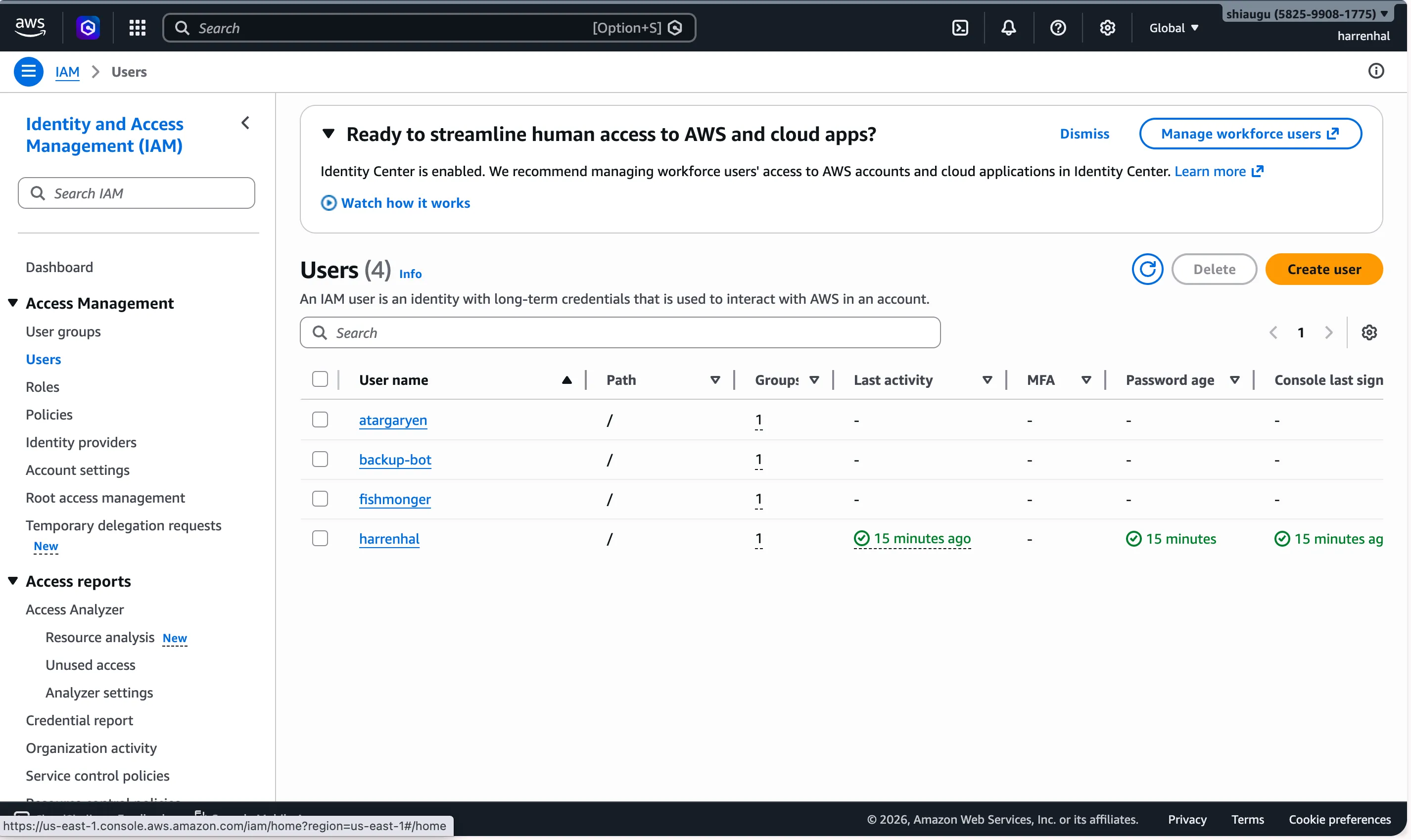
Task: Click the magnifier icon in Search IAM box
Action: point(38,193)
